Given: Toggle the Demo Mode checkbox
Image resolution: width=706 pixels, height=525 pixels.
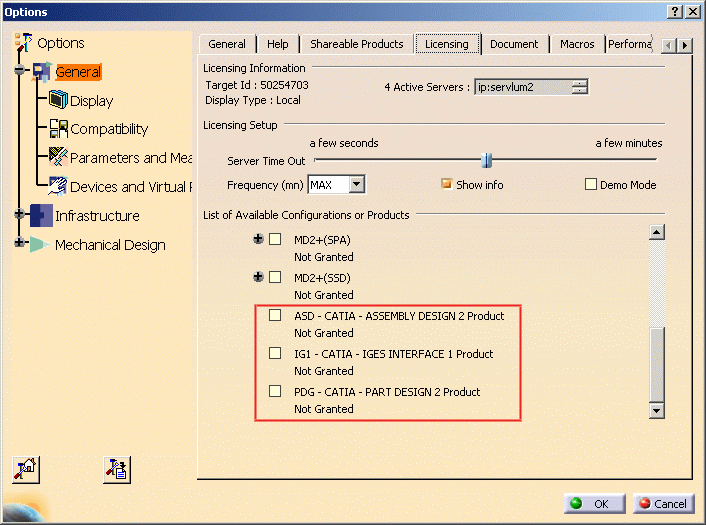Looking at the screenshot, I should (591, 184).
